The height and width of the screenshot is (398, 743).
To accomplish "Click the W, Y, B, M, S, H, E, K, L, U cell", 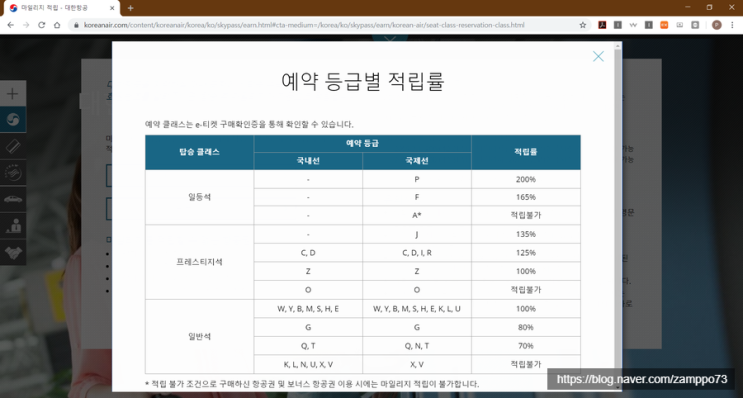I will pos(417,309).
